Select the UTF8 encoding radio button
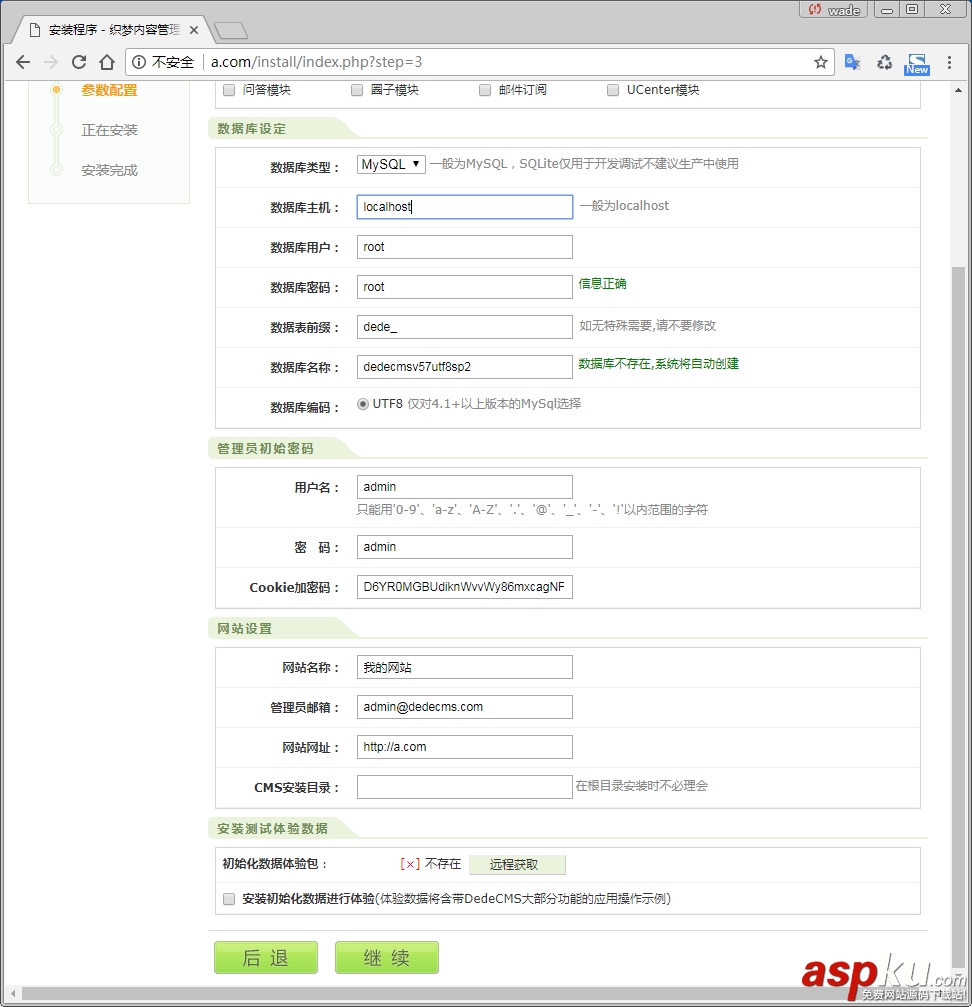Viewport: 972px width, 1007px height. [364, 405]
